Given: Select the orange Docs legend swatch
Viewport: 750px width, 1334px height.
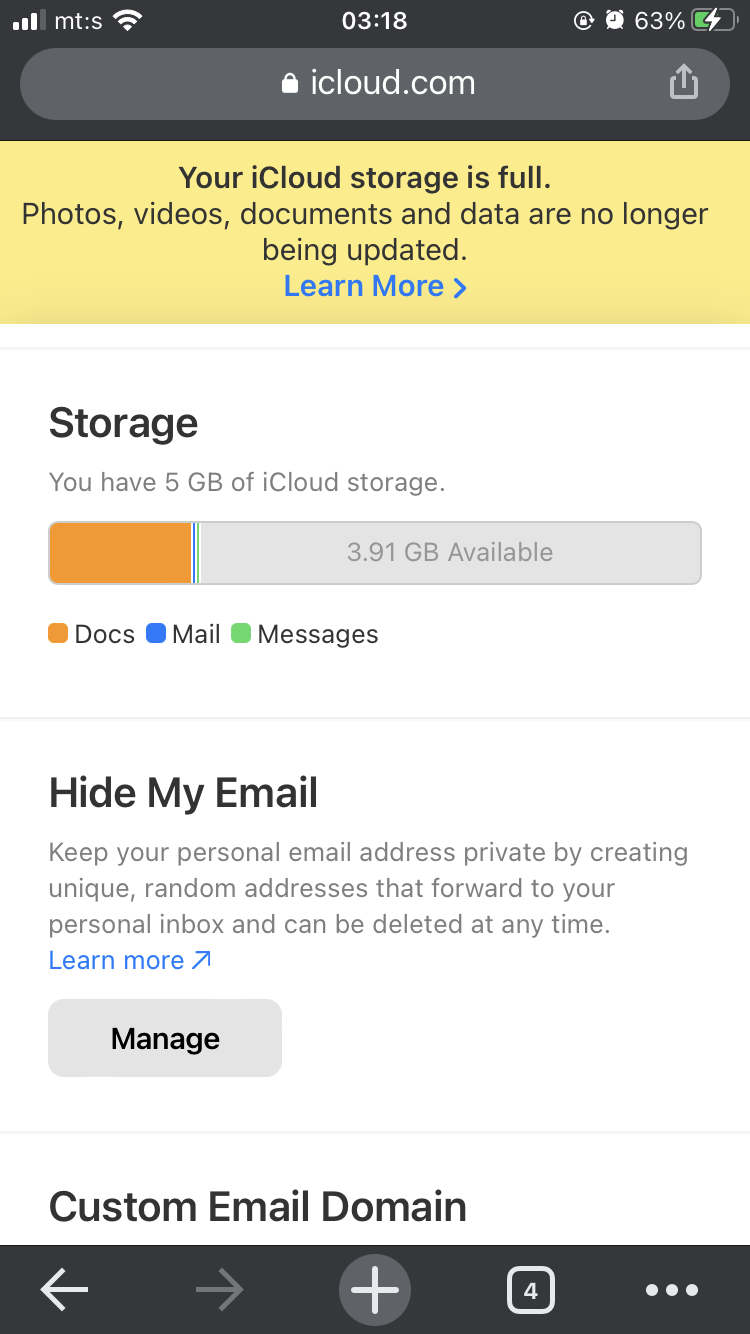Looking at the screenshot, I should coord(58,633).
